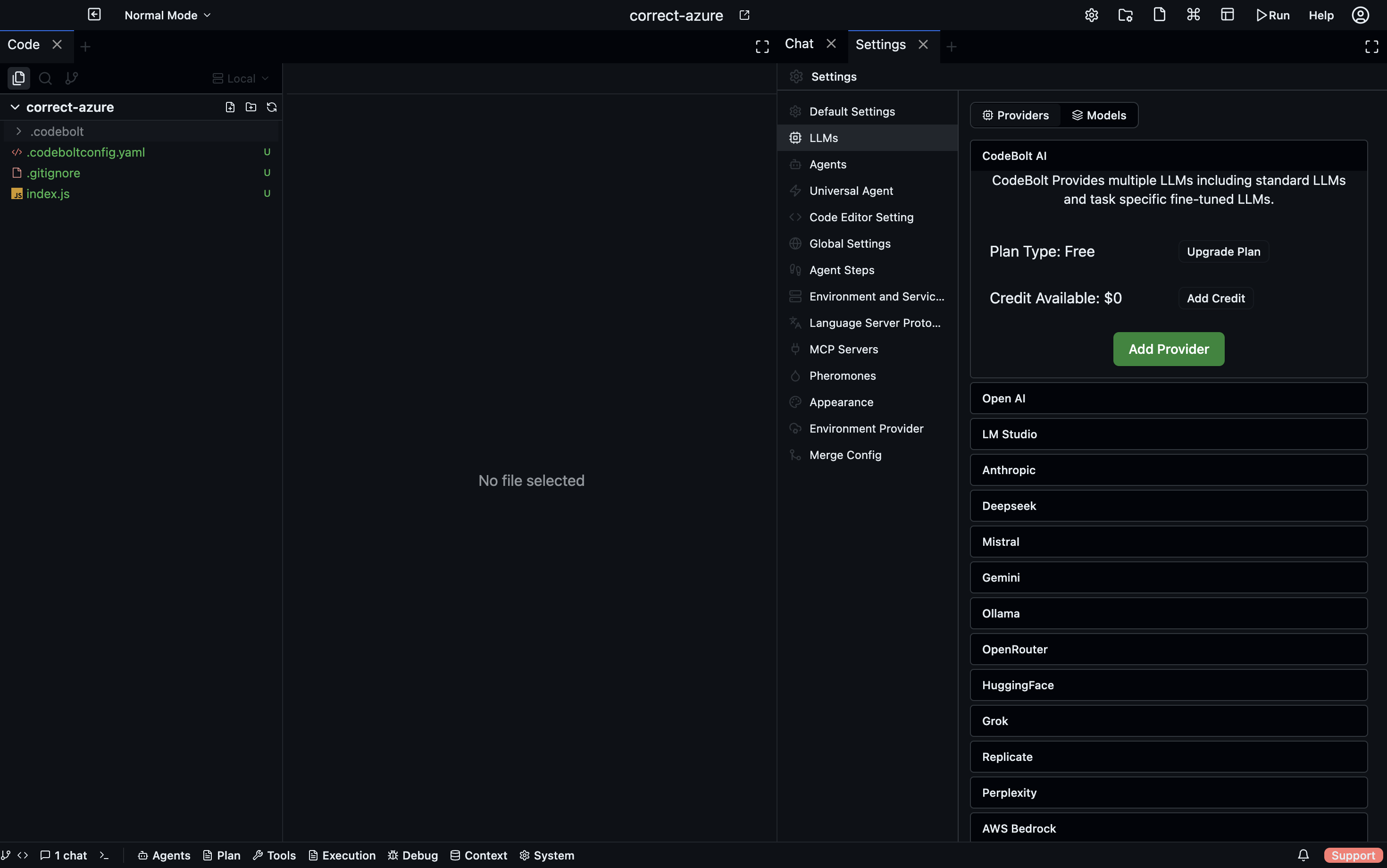Open the Normal Mode dropdown
Viewport: 1387px width, 868px height.
coord(167,16)
